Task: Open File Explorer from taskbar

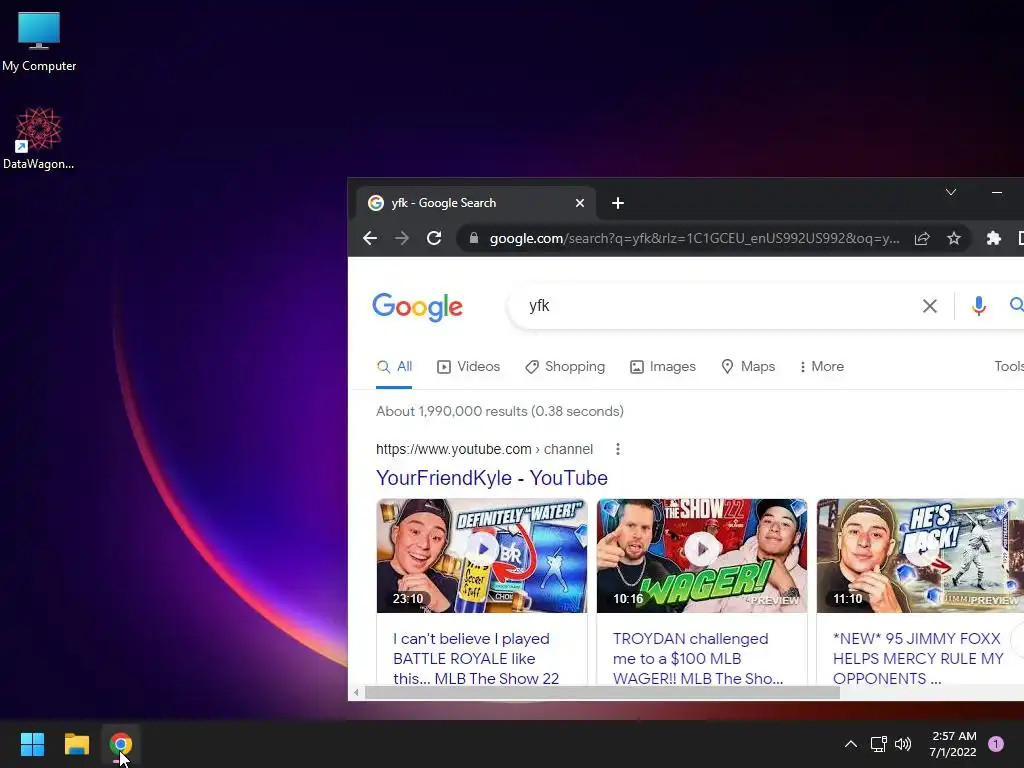Action: coord(76,744)
